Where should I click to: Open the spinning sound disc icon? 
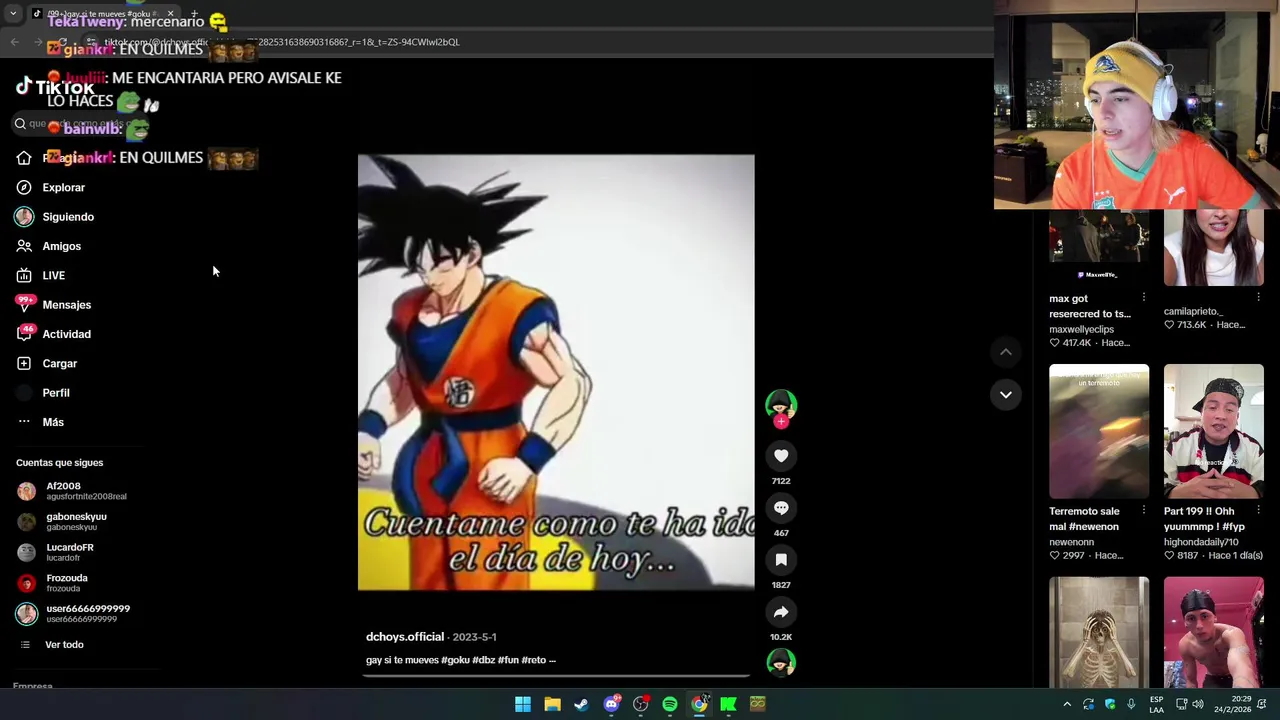click(781, 662)
